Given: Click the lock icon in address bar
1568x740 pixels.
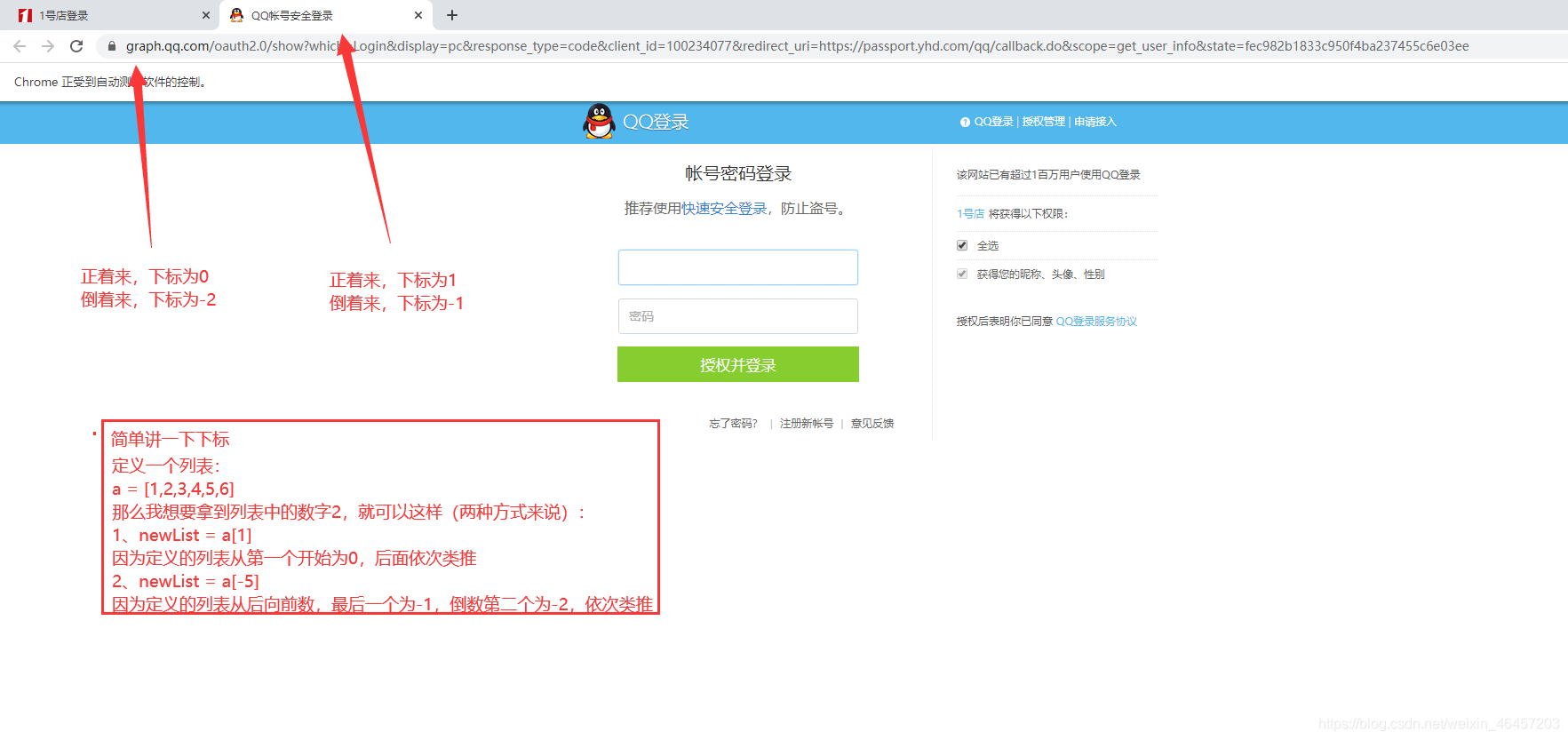Looking at the screenshot, I should point(112,46).
